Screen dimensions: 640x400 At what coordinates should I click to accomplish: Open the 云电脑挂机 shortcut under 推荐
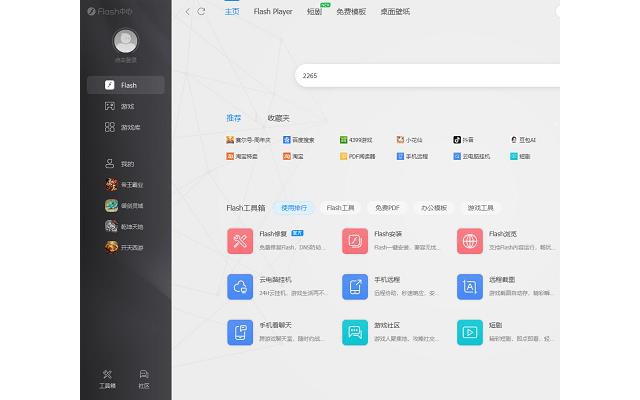coord(472,156)
